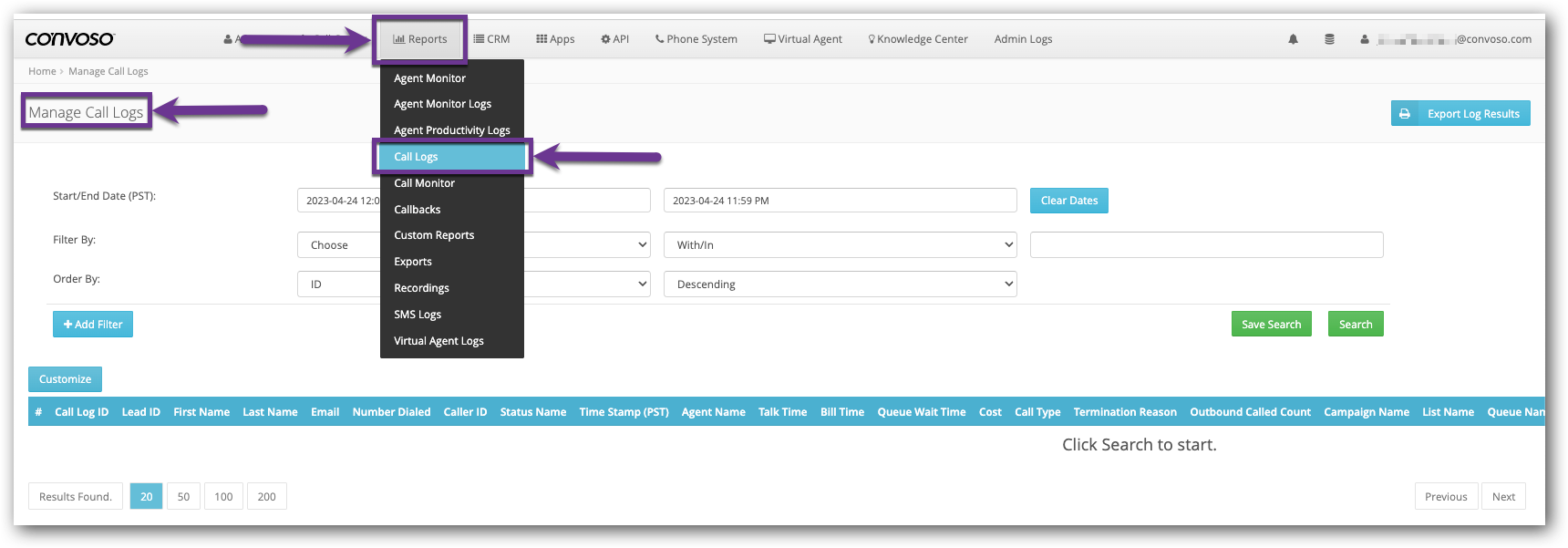Sort by First Name column header
The width and height of the screenshot is (1568, 548).
(x=201, y=412)
